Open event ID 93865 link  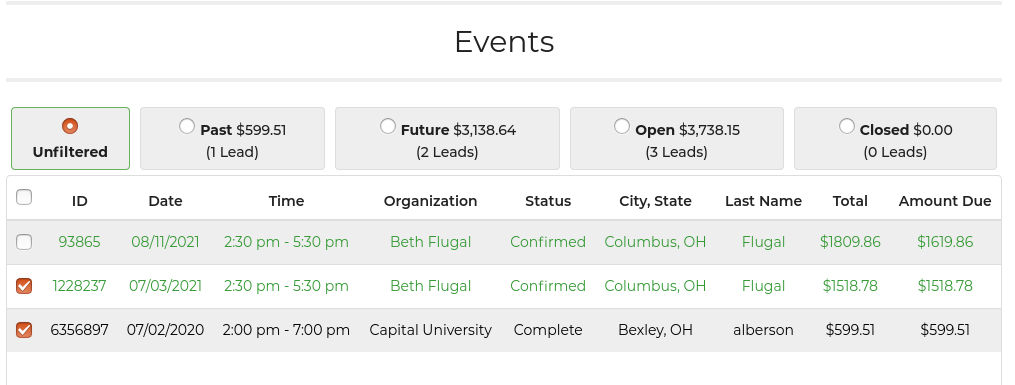coord(80,242)
